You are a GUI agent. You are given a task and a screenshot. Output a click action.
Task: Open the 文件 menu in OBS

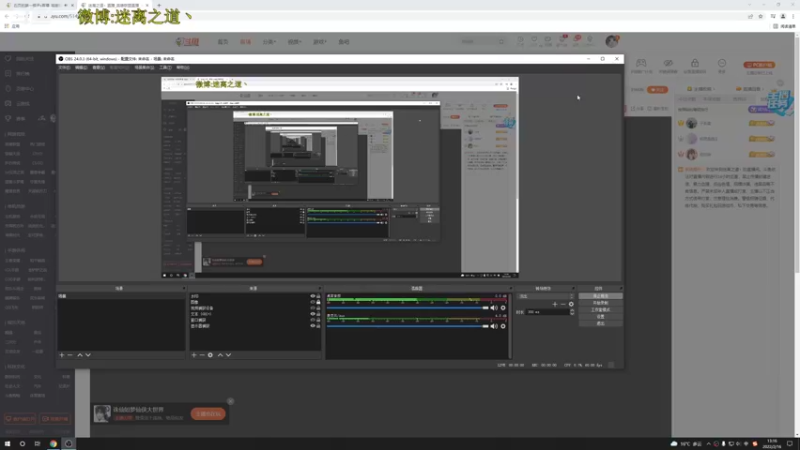tap(64, 67)
